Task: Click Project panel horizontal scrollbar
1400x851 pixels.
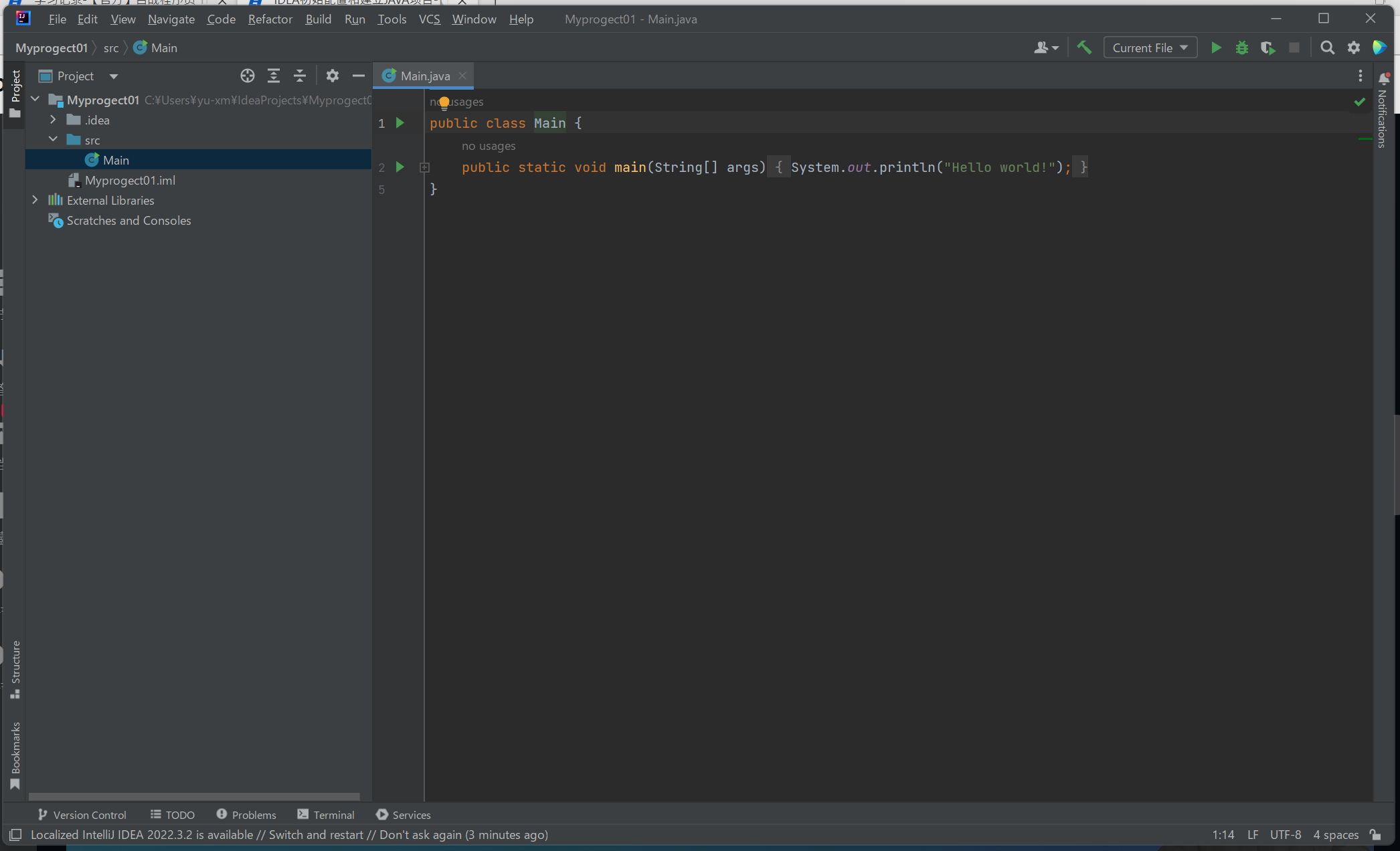Action: [x=194, y=796]
